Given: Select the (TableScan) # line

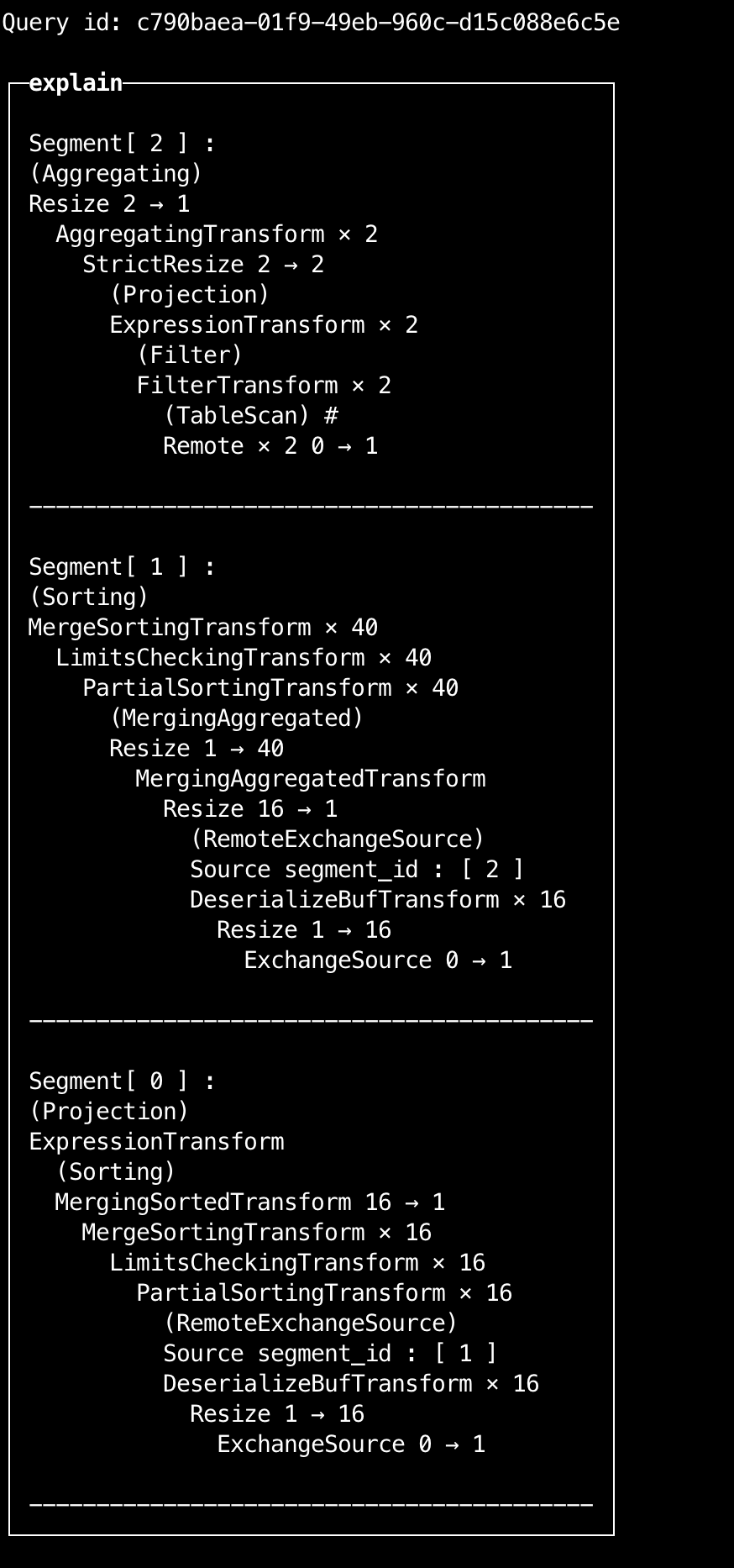Looking at the screenshot, I should point(250,416).
